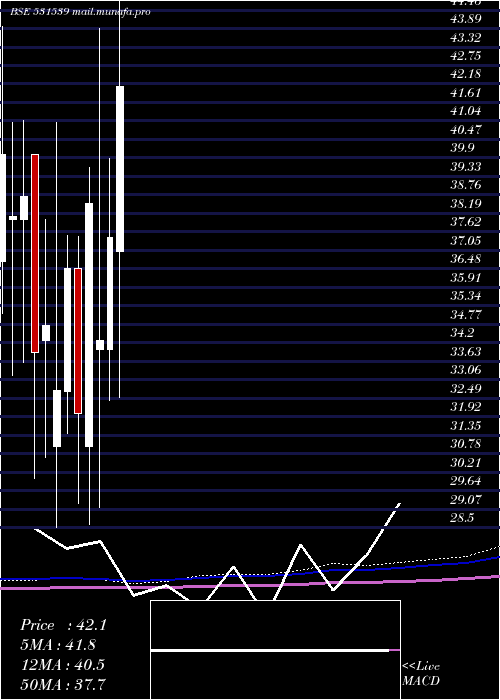Click the 37.62 price axis label

point(466,222)
